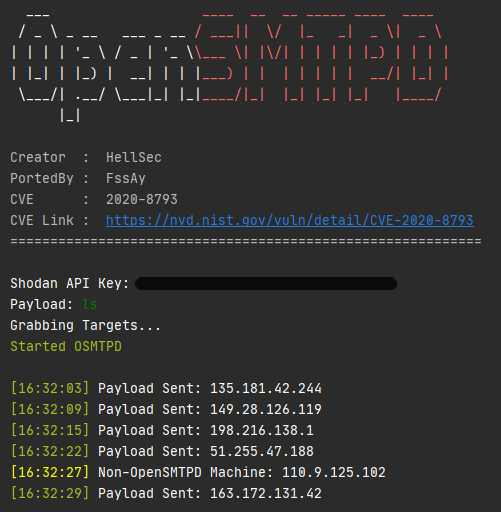The width and height of the screenshot is (501, 512).
Task: Click the Non-OpenSMTPD machine IP 110.9.125.102
Action: [x=334, y=473]
